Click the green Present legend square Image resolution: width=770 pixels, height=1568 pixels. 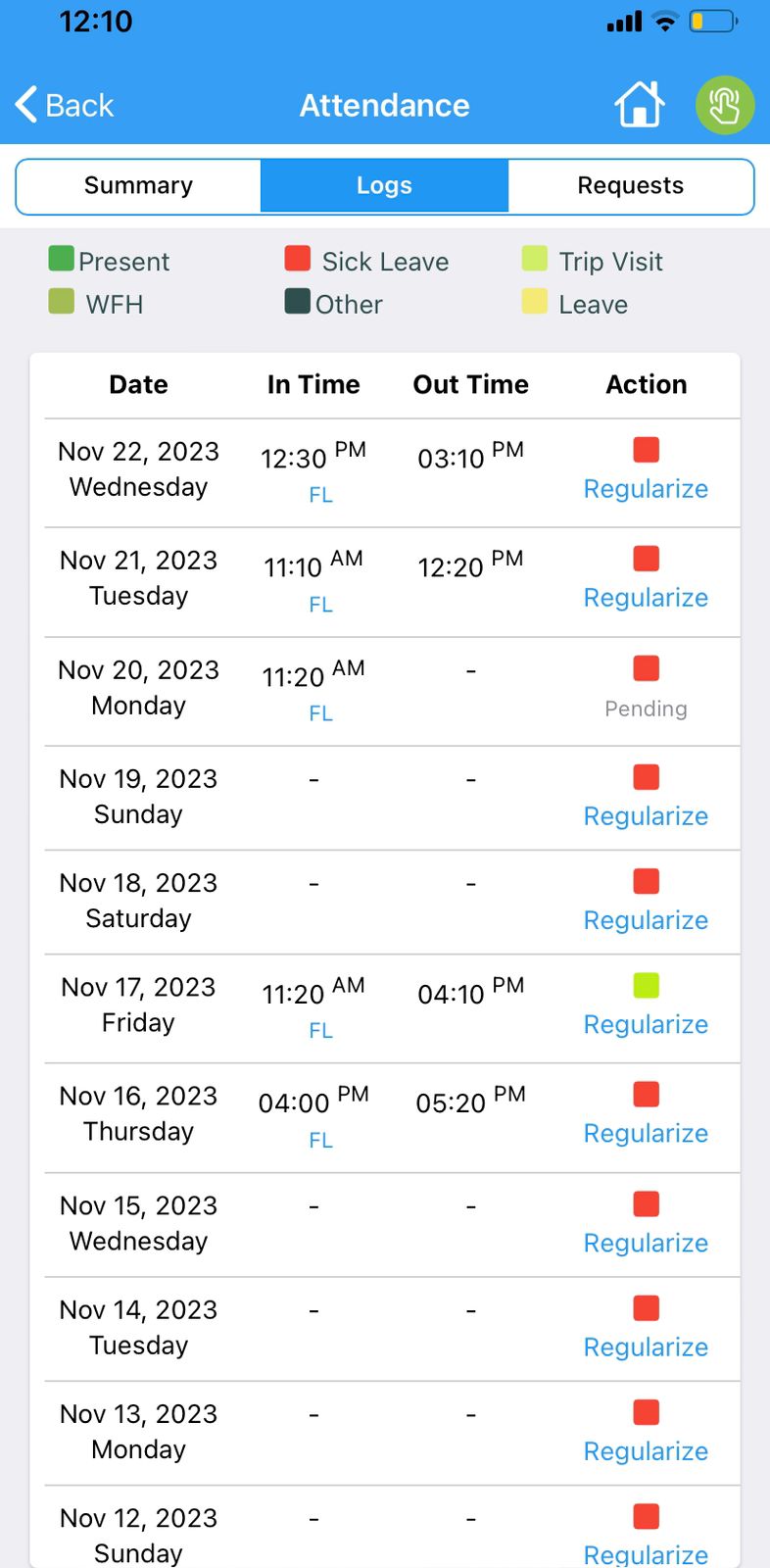click(62, 259)
